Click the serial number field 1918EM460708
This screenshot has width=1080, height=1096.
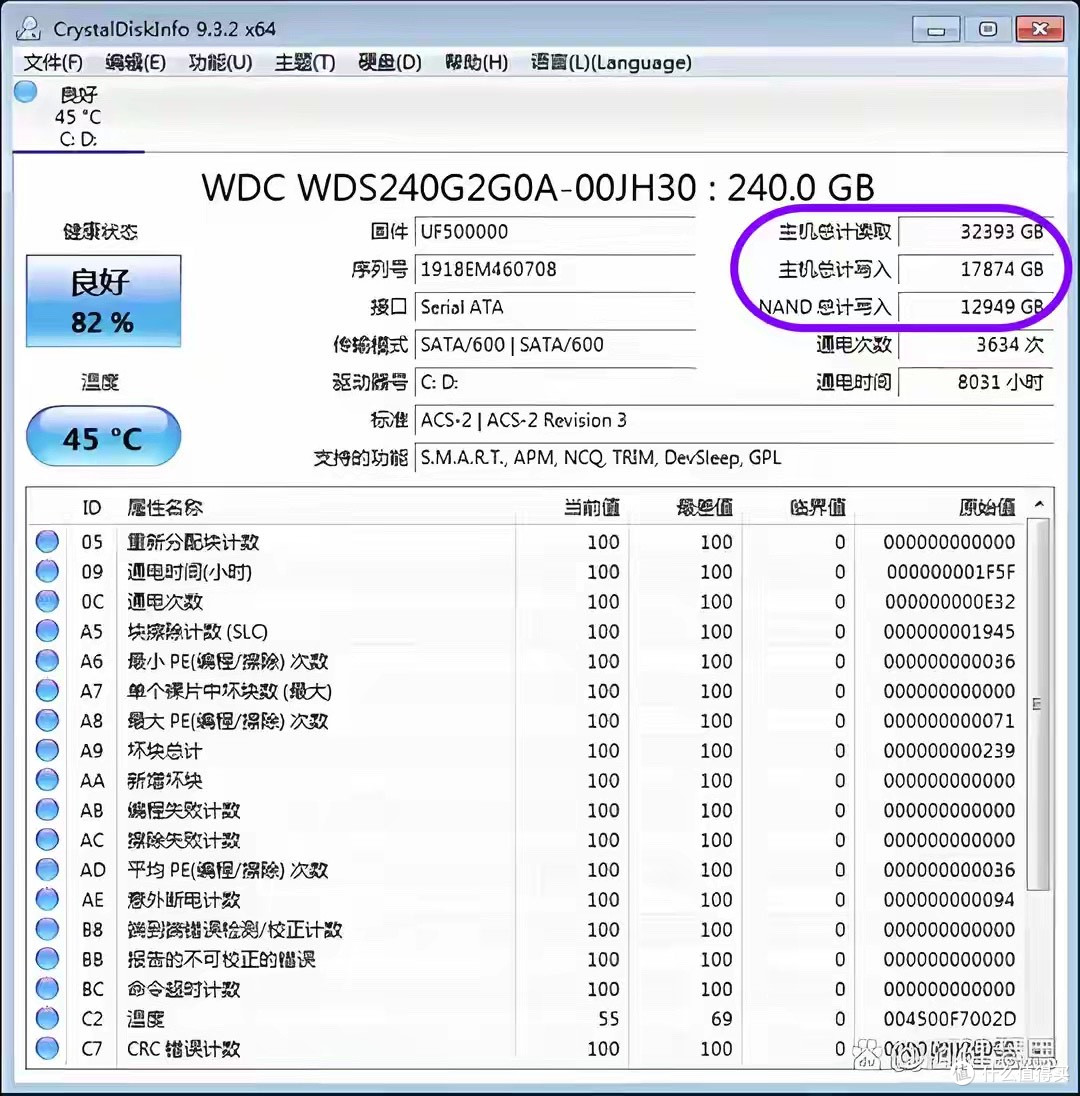pos(555,270)
